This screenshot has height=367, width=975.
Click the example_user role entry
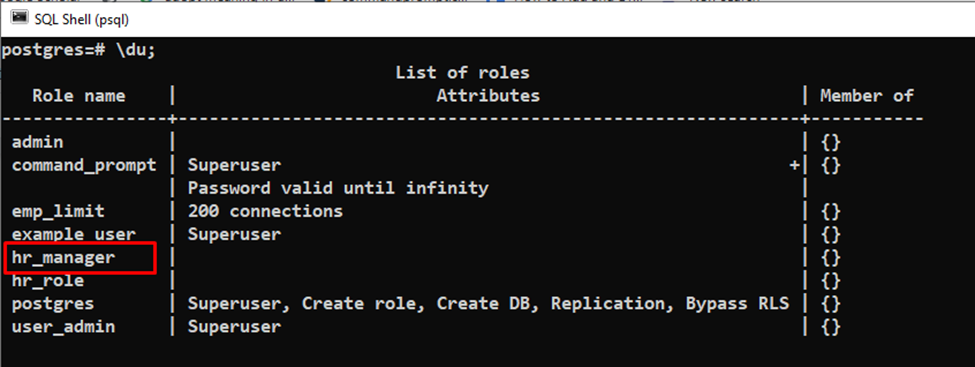73,235
